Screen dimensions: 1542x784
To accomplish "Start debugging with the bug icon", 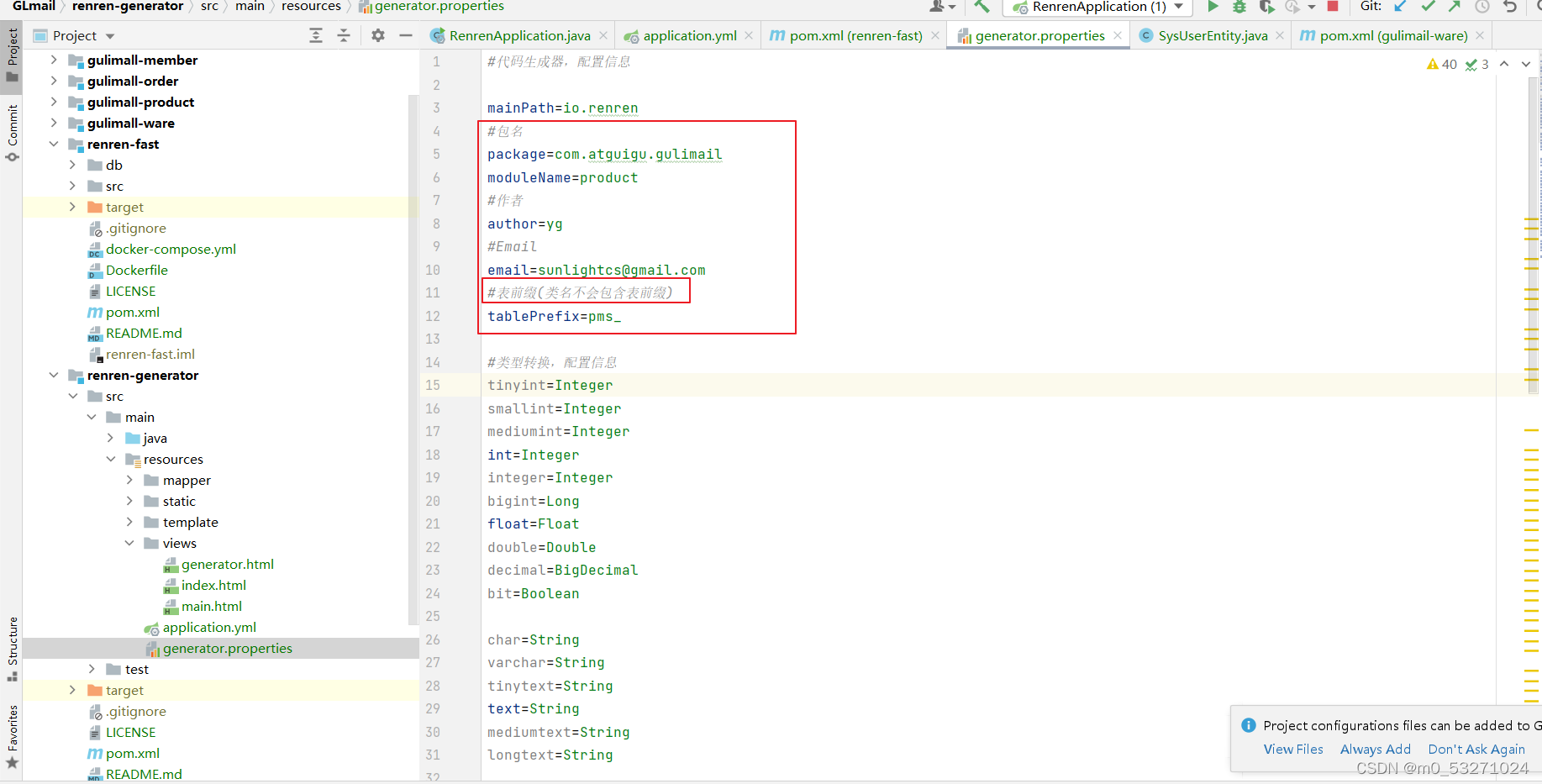I will click(x=1239, y=7).
